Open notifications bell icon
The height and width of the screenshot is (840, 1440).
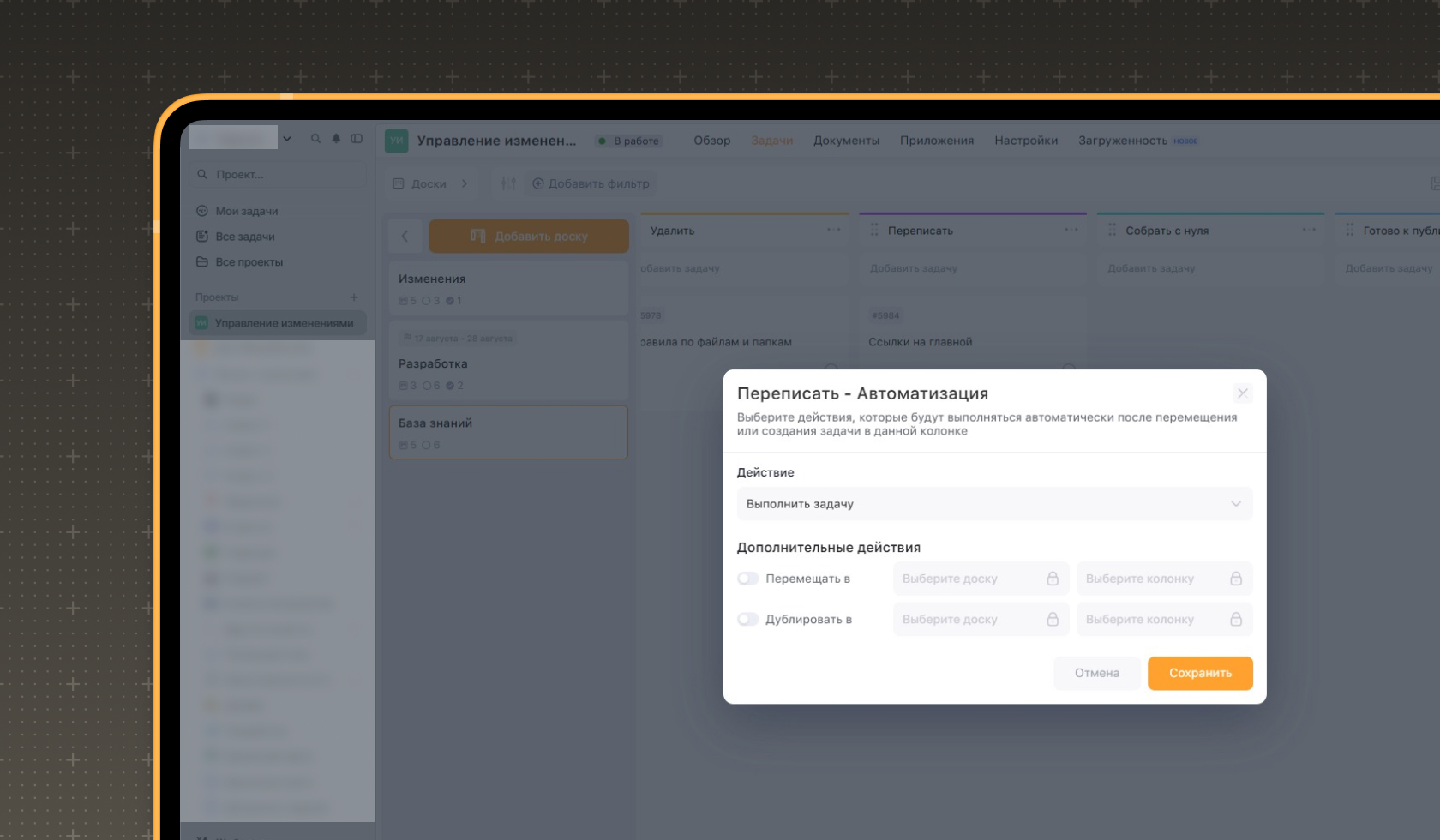(x=336, y=138)
